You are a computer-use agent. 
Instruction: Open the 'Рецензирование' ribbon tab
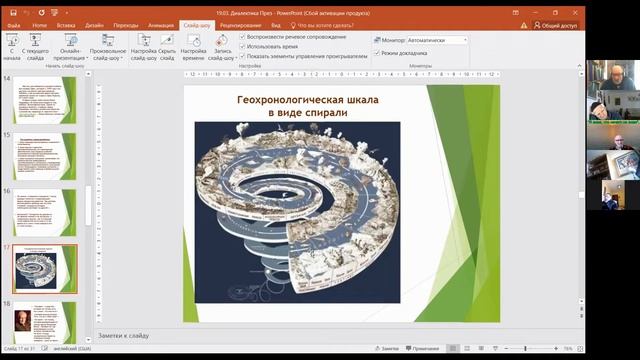click(x=240, y=25)
